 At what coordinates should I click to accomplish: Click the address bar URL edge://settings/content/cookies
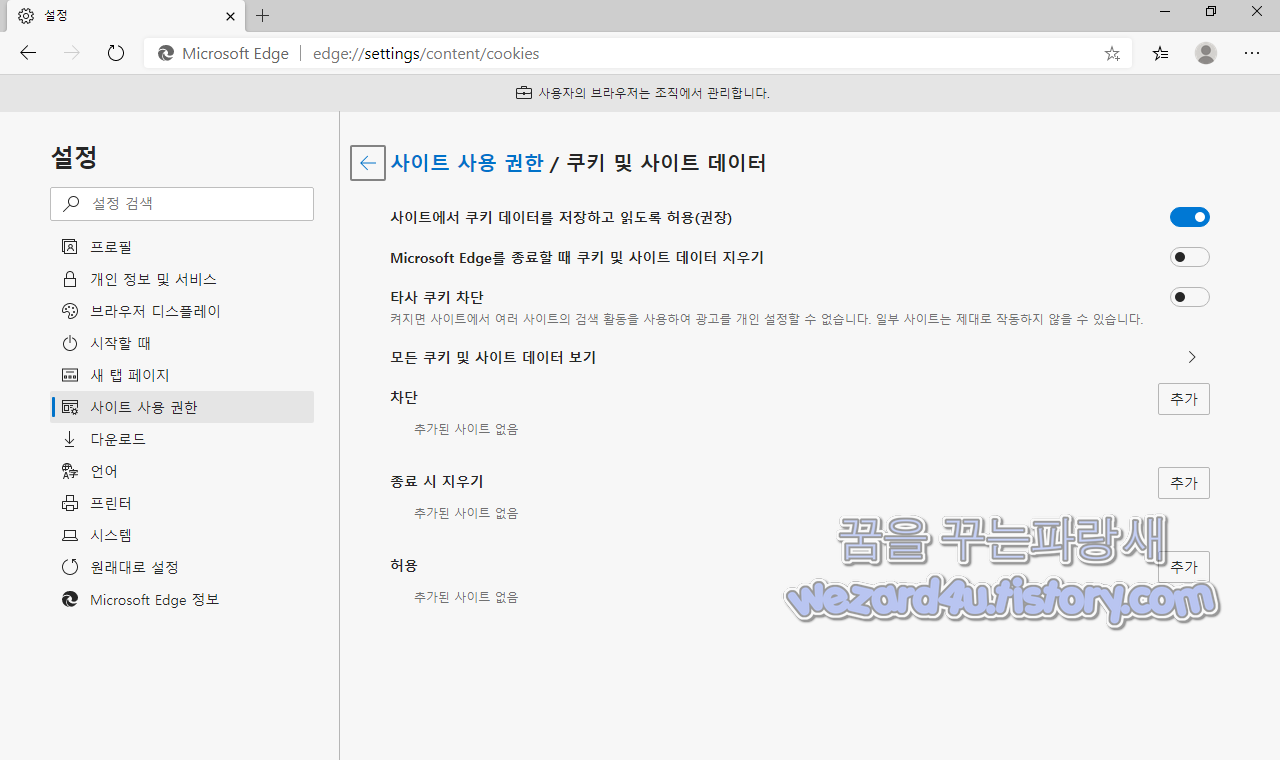coord(426,54)
